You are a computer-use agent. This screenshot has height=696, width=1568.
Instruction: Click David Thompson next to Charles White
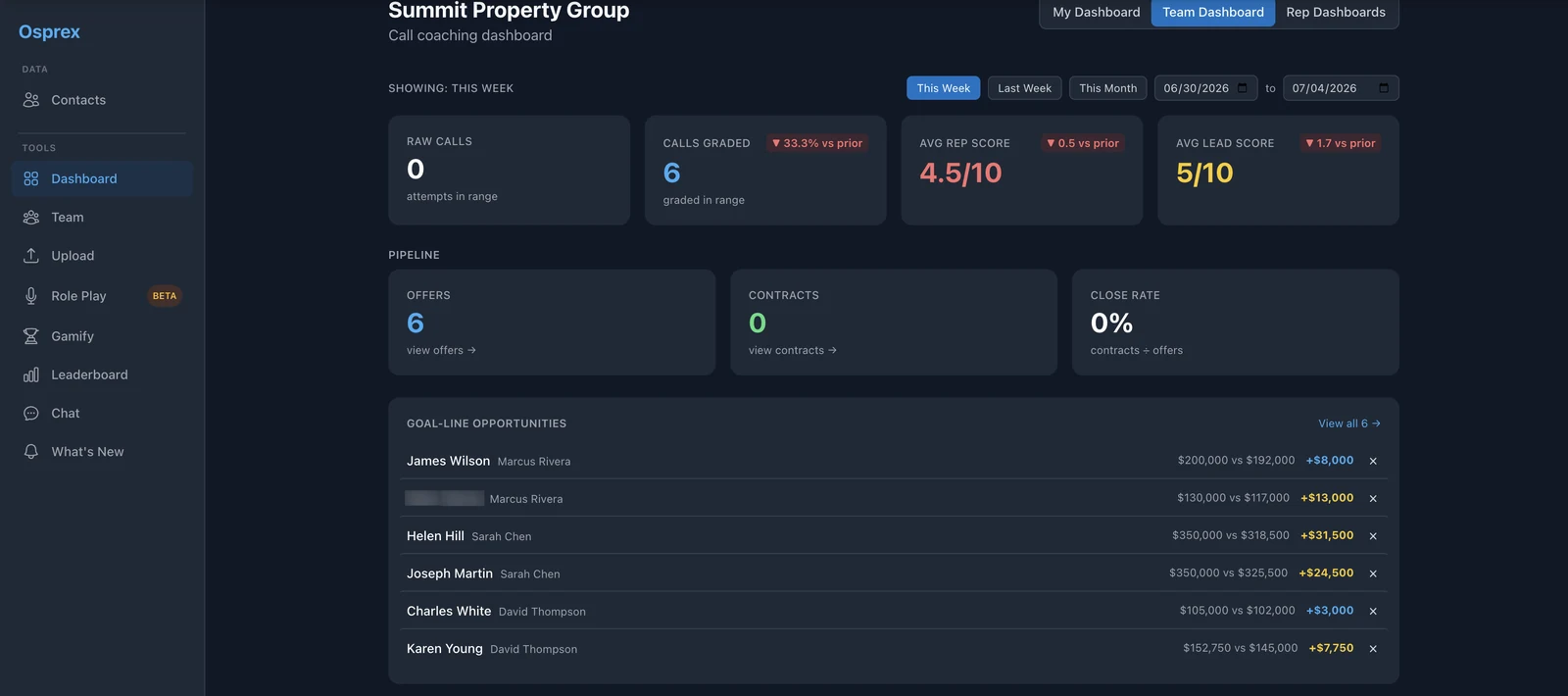542,613
